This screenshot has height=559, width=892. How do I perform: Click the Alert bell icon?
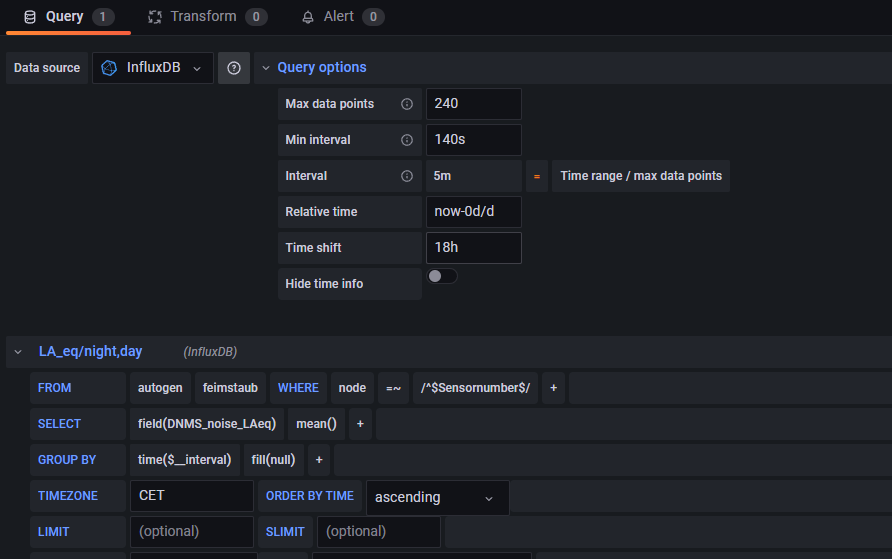[308, 17]
